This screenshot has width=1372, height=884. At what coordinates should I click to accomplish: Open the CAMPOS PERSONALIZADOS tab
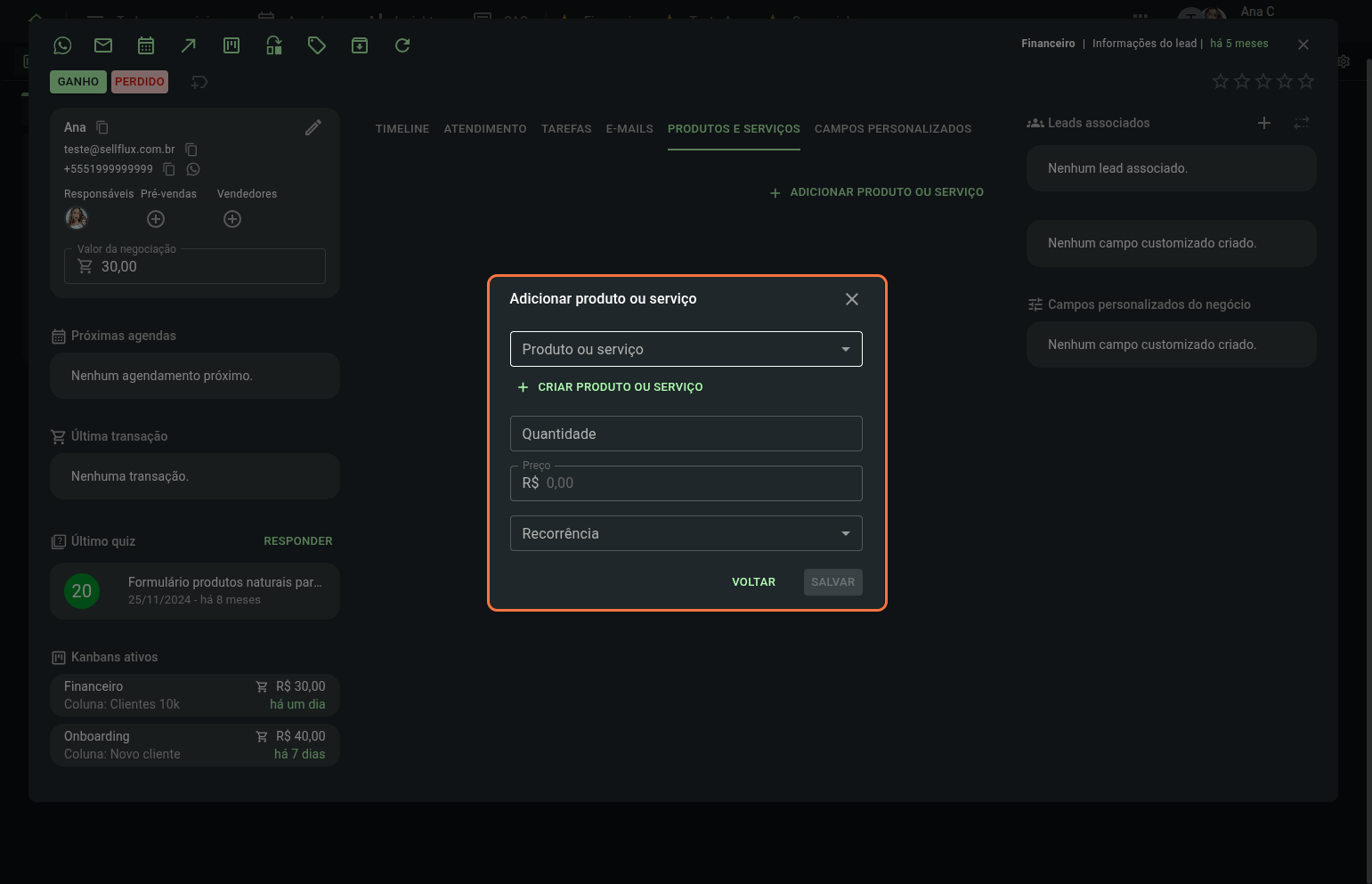coord(893,129)
